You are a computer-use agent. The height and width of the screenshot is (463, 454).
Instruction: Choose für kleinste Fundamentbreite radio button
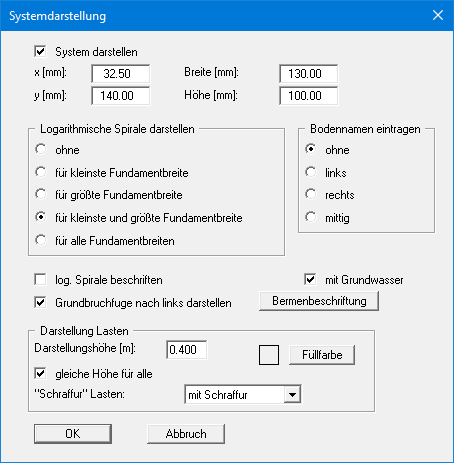pos(41,172)
